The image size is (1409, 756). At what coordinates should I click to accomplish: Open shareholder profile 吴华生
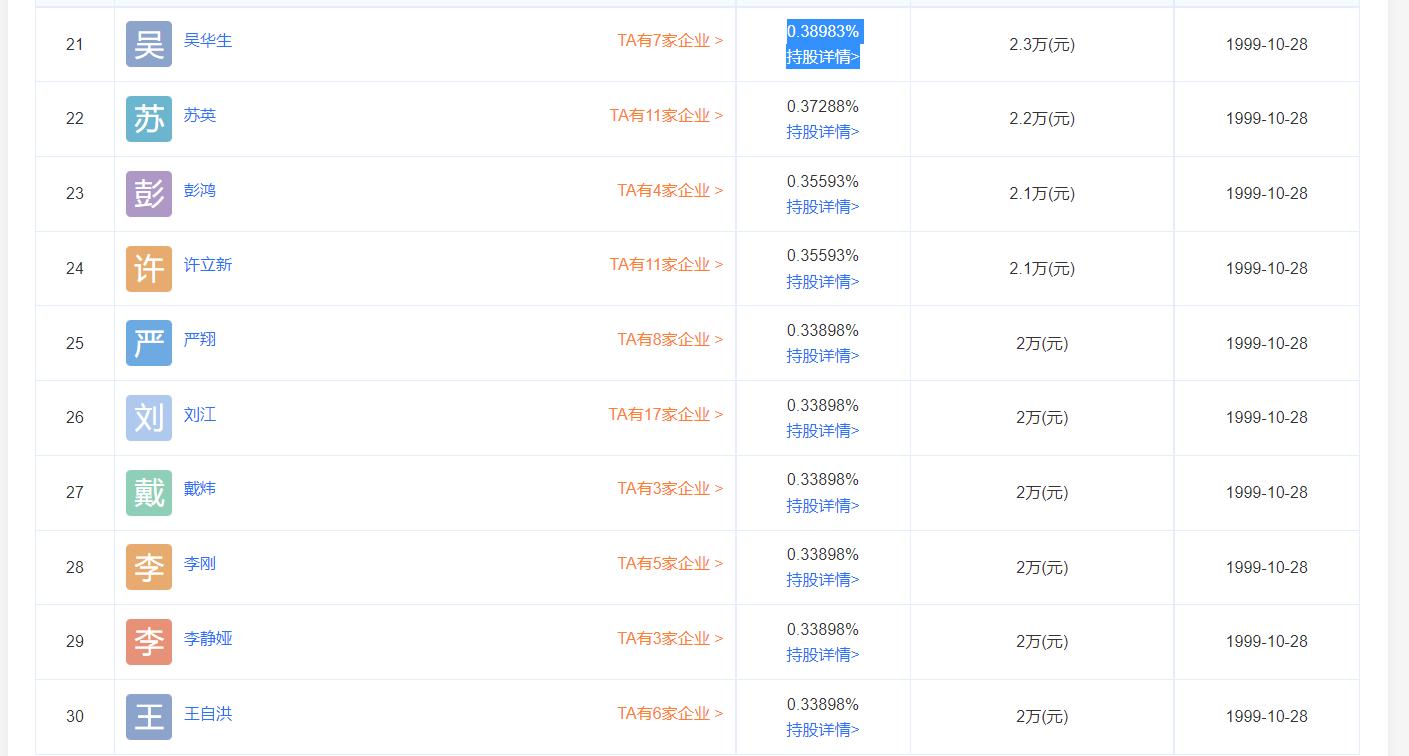click(x=207, y=42)
